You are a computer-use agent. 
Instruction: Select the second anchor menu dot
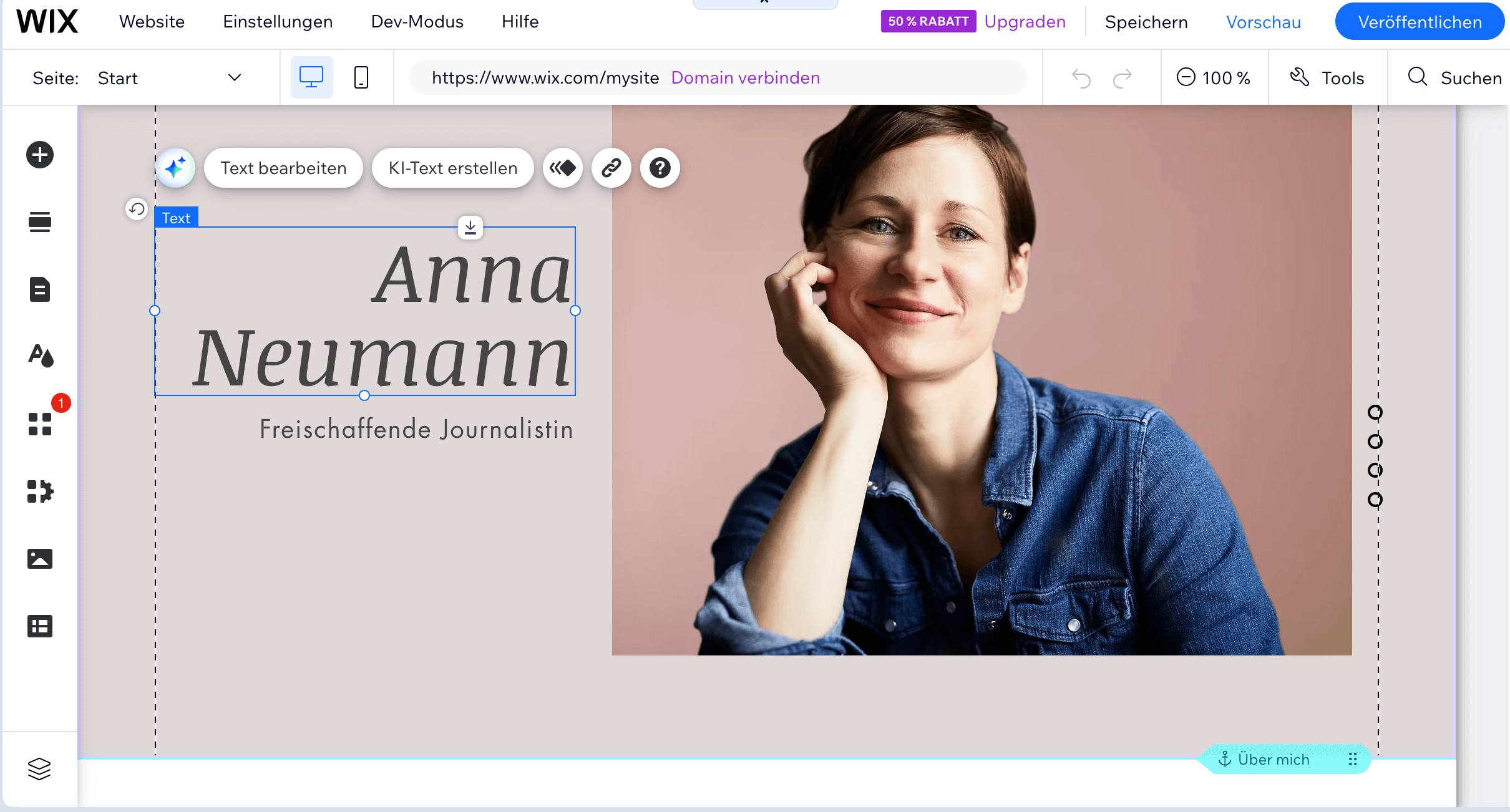click(x=1375, y=442)
